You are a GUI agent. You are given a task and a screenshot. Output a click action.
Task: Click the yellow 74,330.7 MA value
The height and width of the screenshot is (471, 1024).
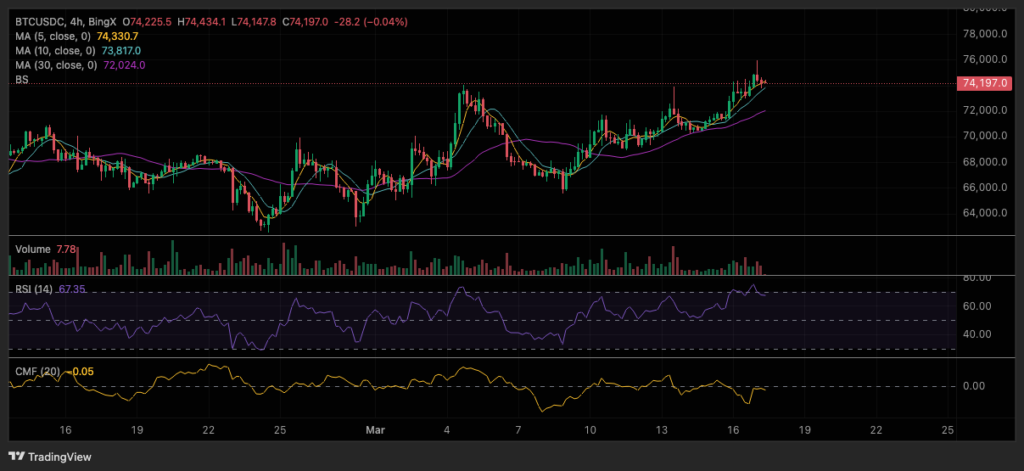[x=120, y=36]
